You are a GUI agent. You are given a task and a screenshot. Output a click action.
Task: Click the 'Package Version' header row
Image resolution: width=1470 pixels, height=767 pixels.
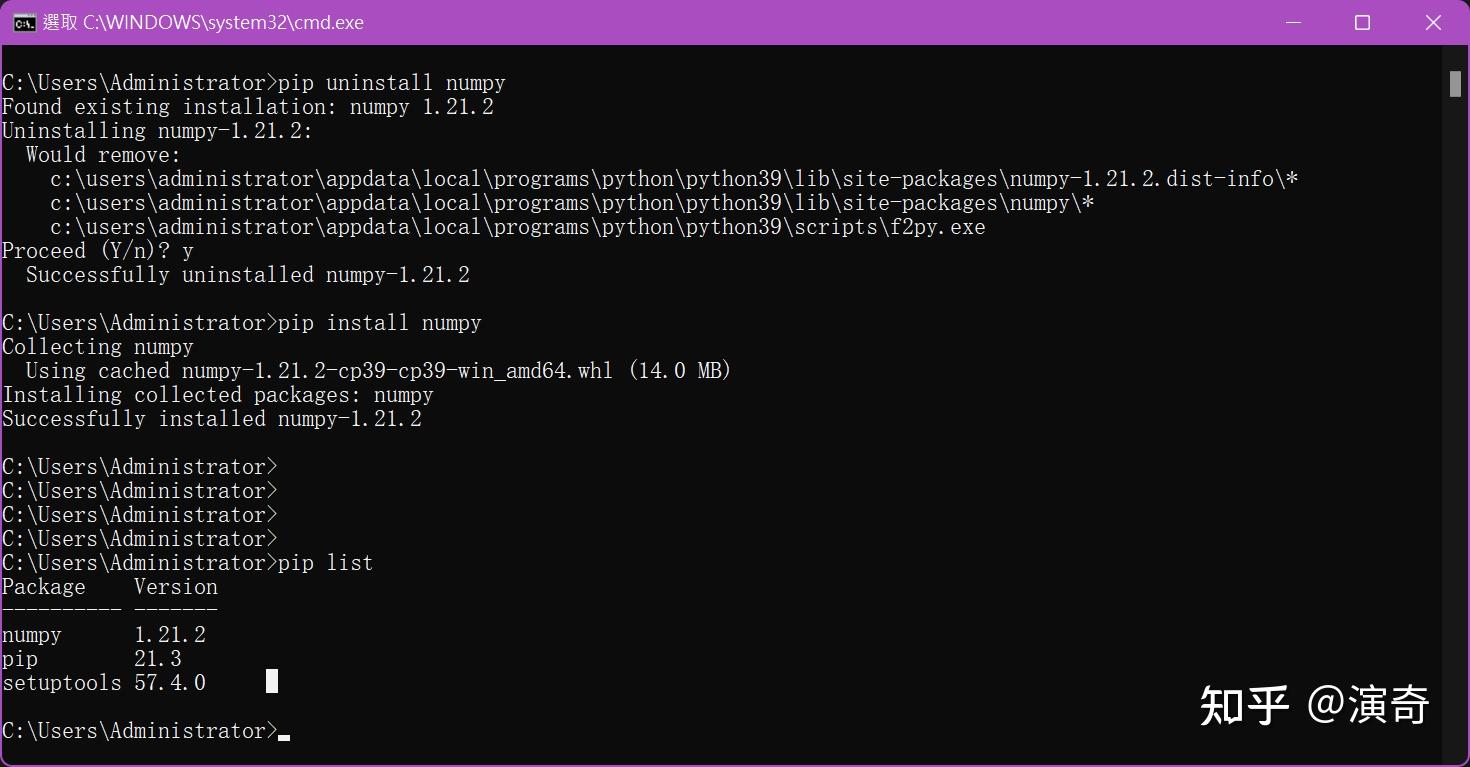tap(110, 586)
